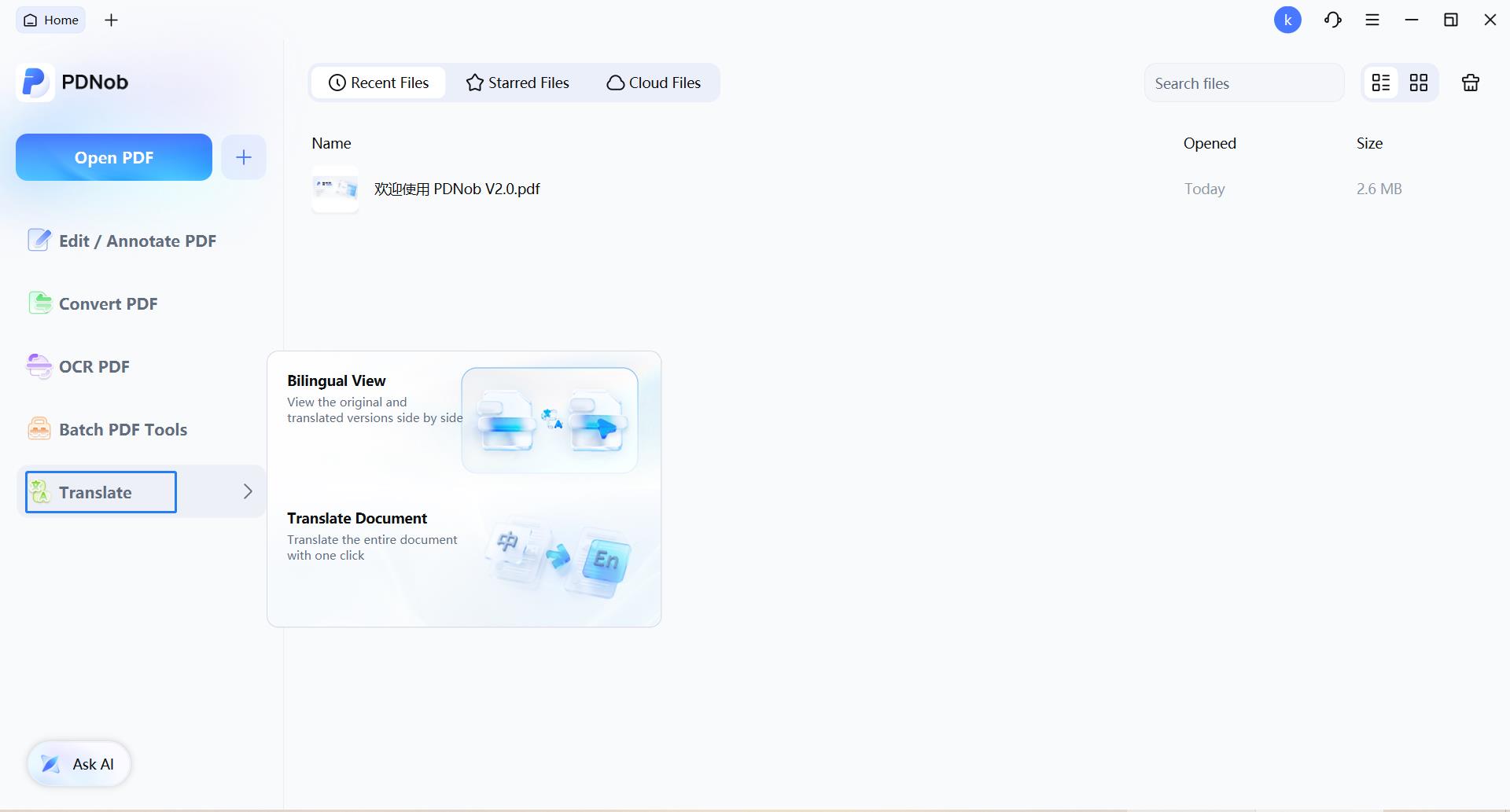Switch to grid view layout
Screen dimensions: 1510x812
coord(1419,83)
